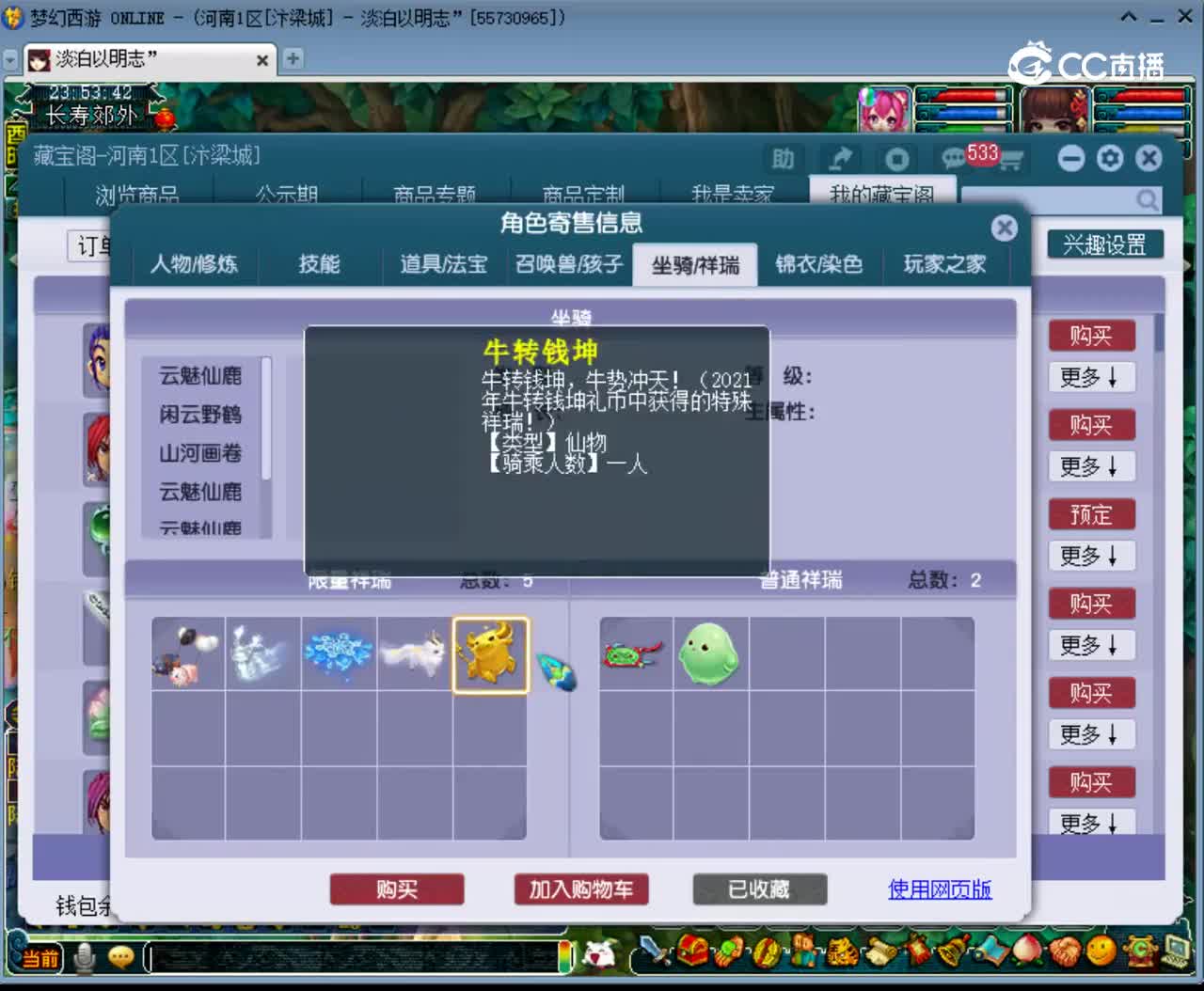Open messages icon with 533 badge
This screenshot has width=1204, height=991.
[x=955, y=158]
